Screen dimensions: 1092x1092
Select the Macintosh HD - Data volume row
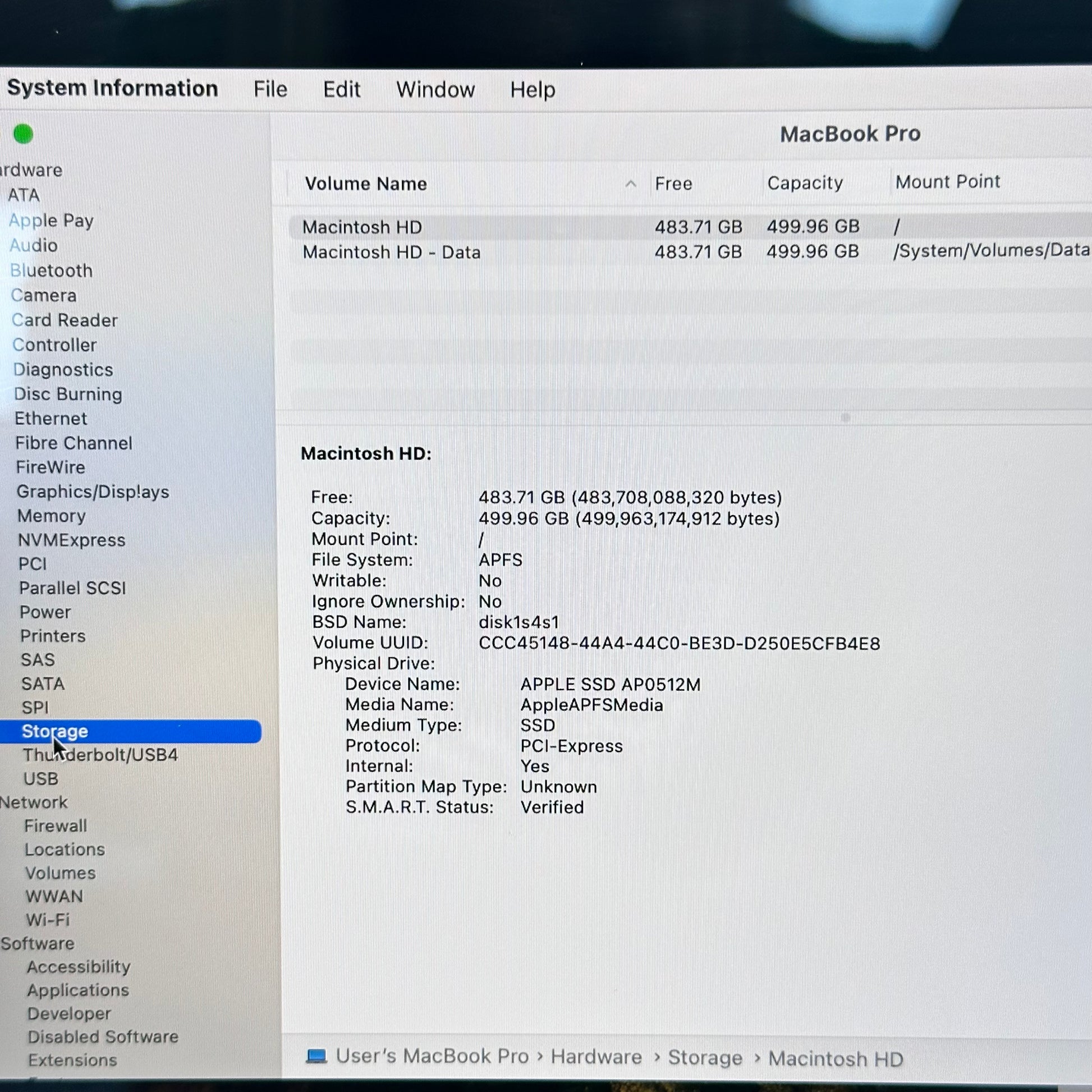coord(690,251)
